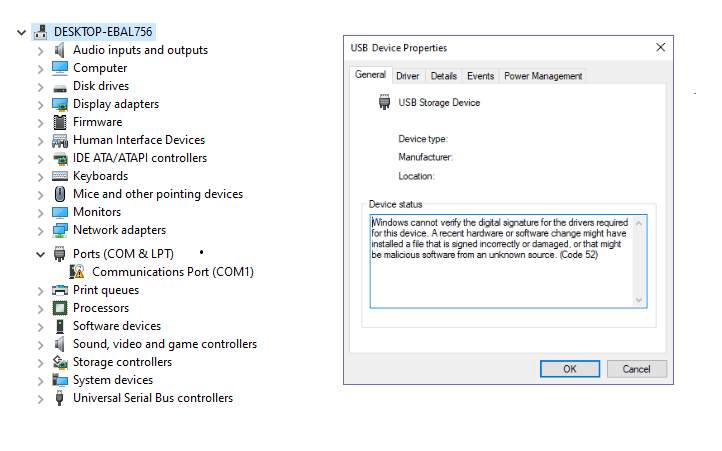Click the Keyboards category icon
This screenshot has height=451, width=722.
[60, 176]
